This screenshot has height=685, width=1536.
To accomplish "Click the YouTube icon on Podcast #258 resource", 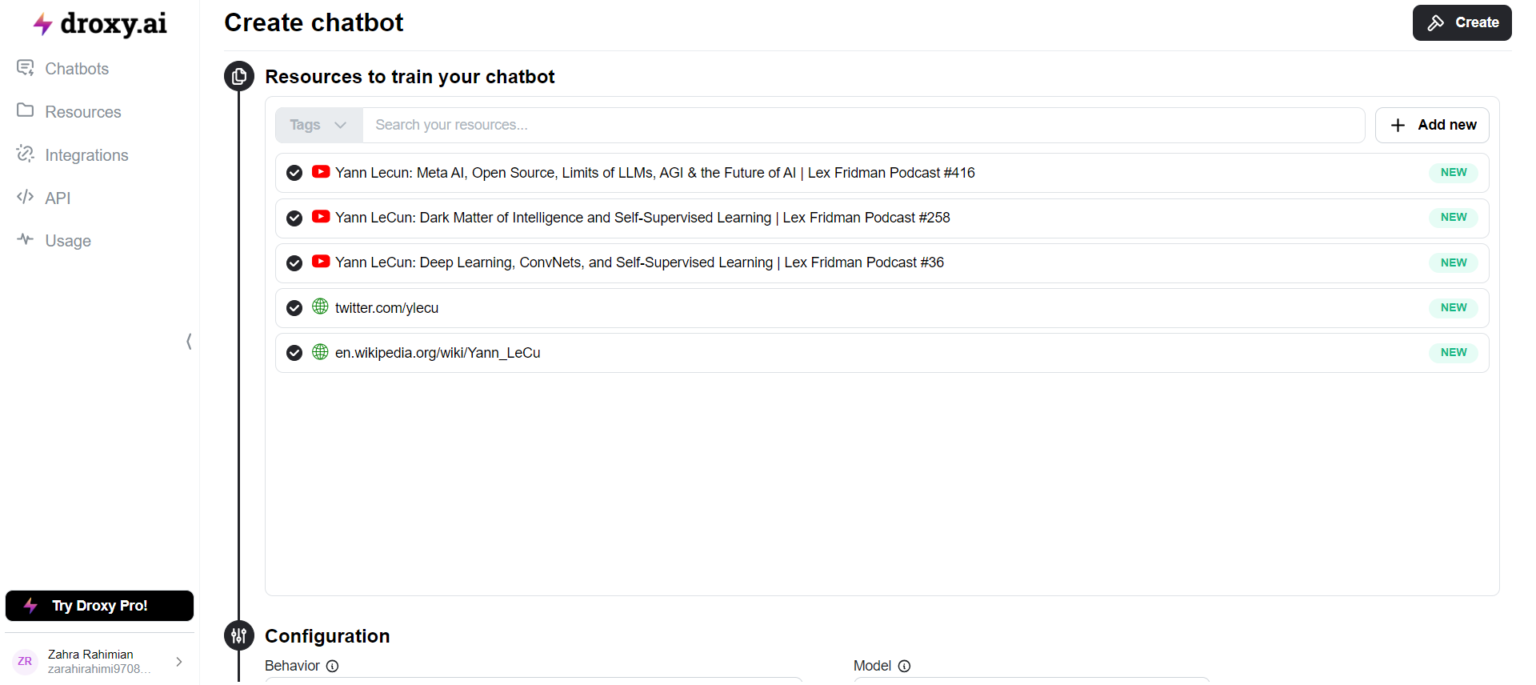I will [320, 217].
